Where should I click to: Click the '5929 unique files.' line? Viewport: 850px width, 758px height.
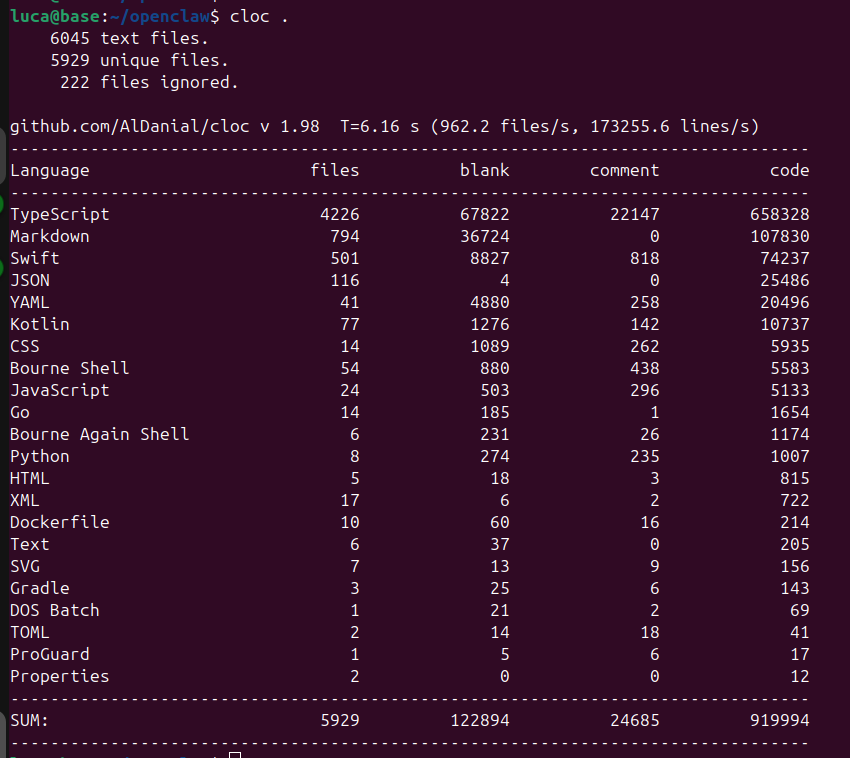[x=139, y=60]
